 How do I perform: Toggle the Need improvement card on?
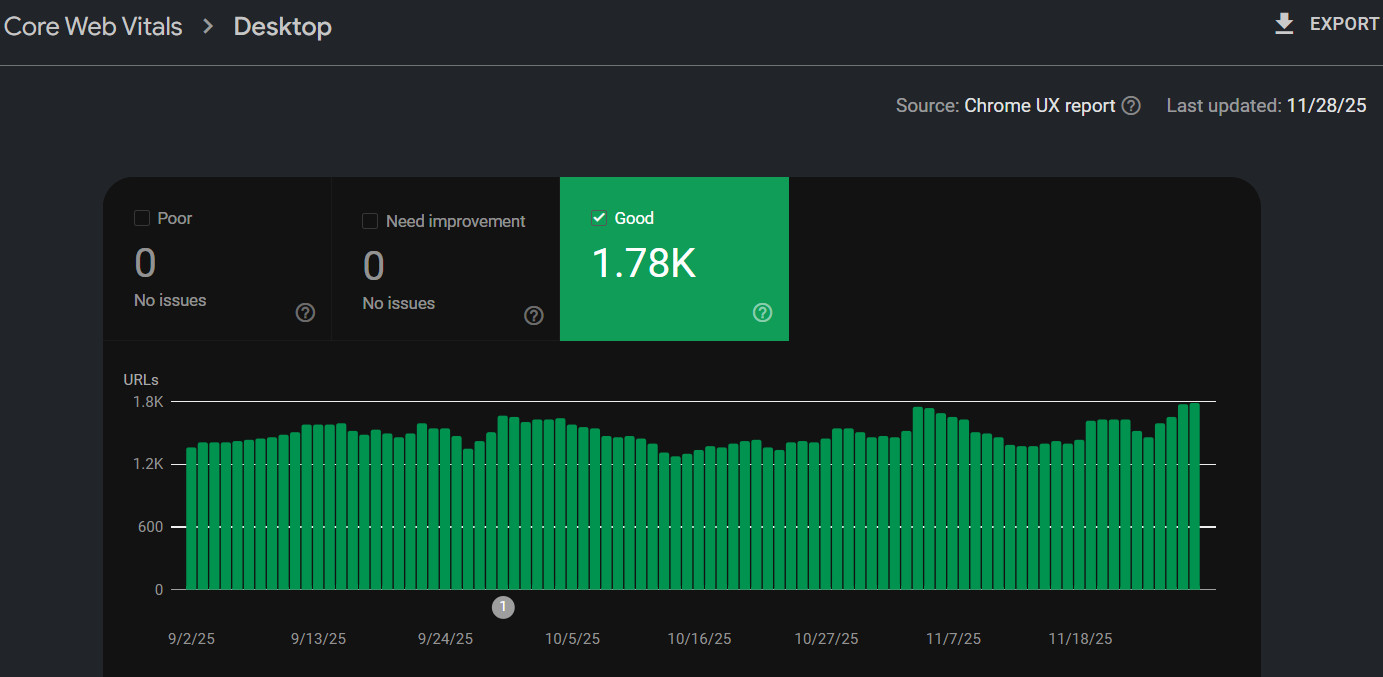coord(445,258)
